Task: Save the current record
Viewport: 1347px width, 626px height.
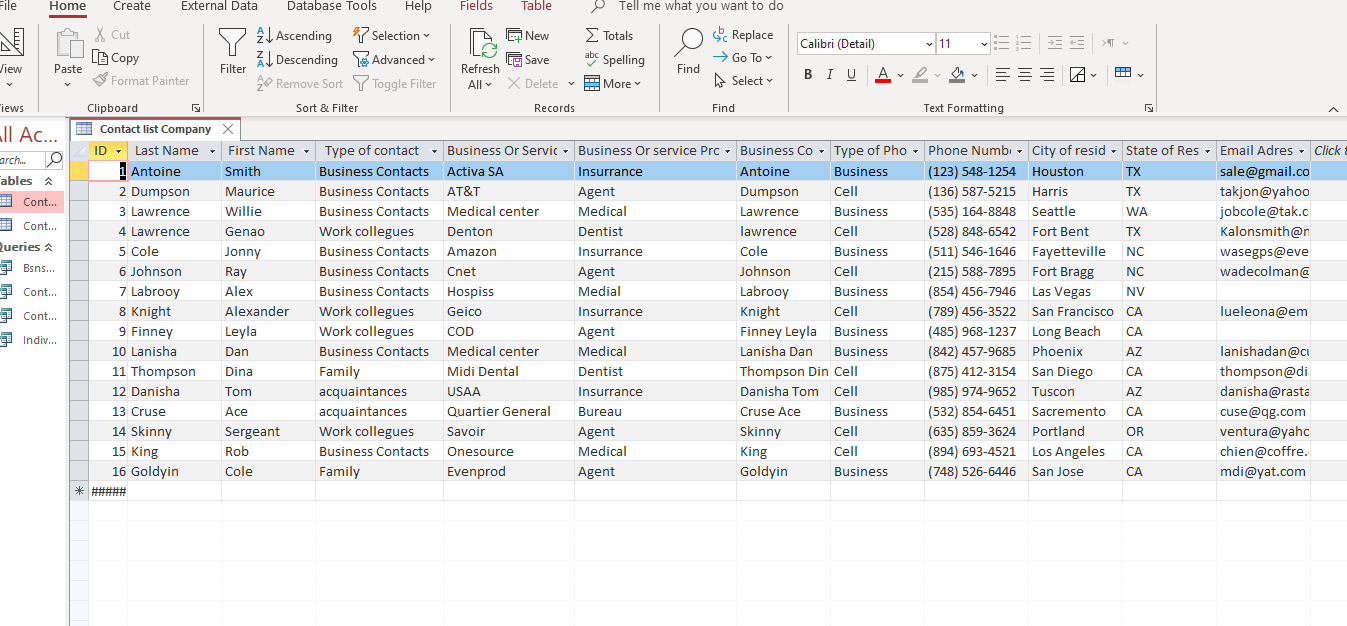Action: (527, 59)
